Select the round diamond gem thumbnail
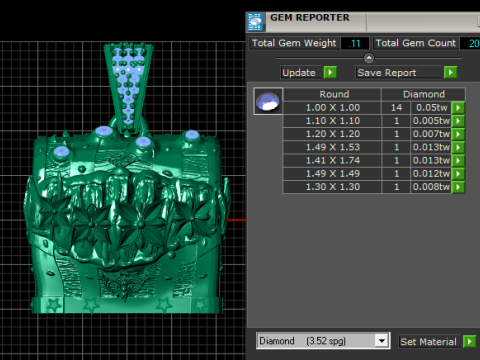Screen dimensions: 480x360 268,101
